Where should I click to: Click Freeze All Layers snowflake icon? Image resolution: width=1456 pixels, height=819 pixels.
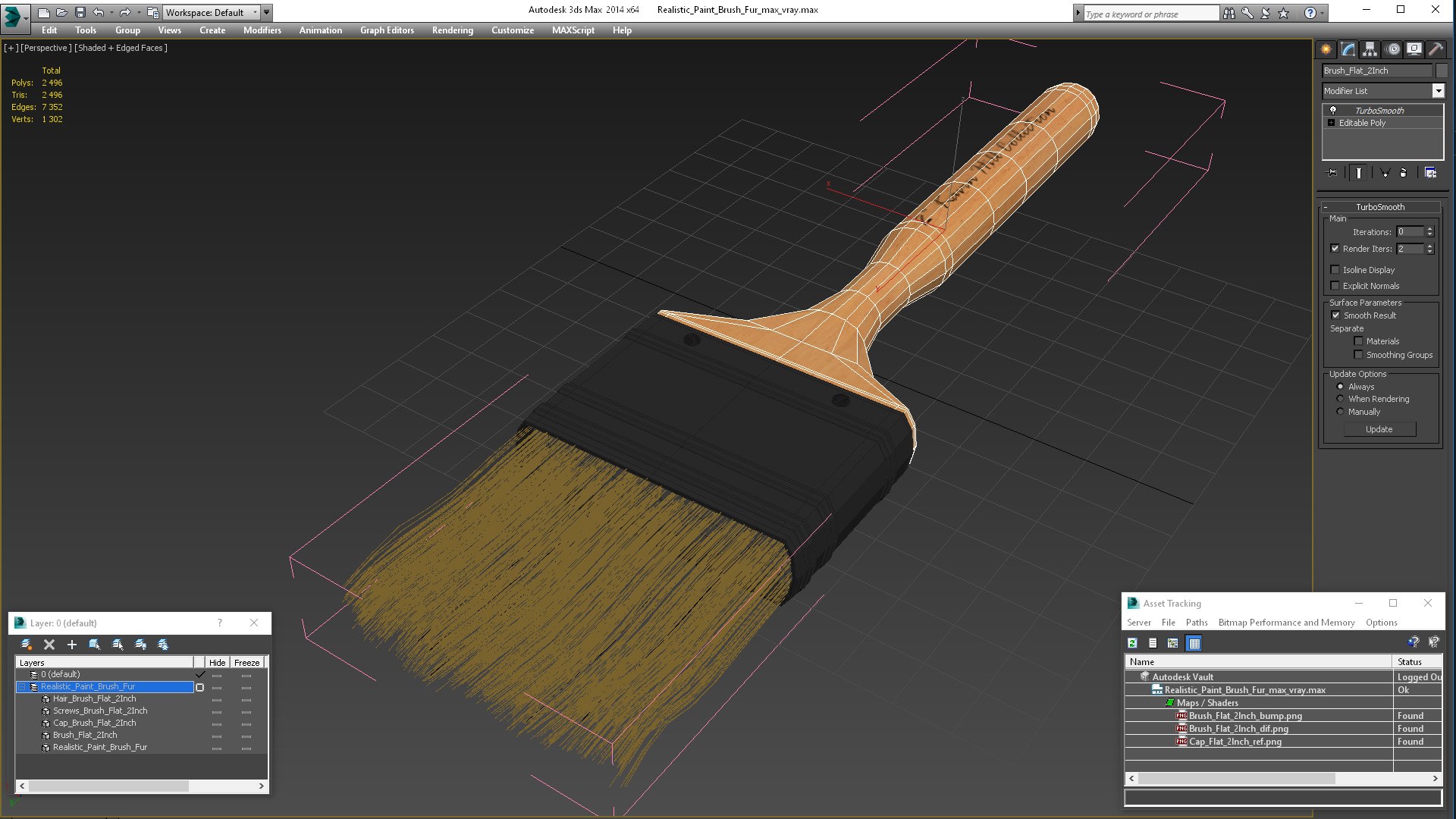(x=163, y=644)
